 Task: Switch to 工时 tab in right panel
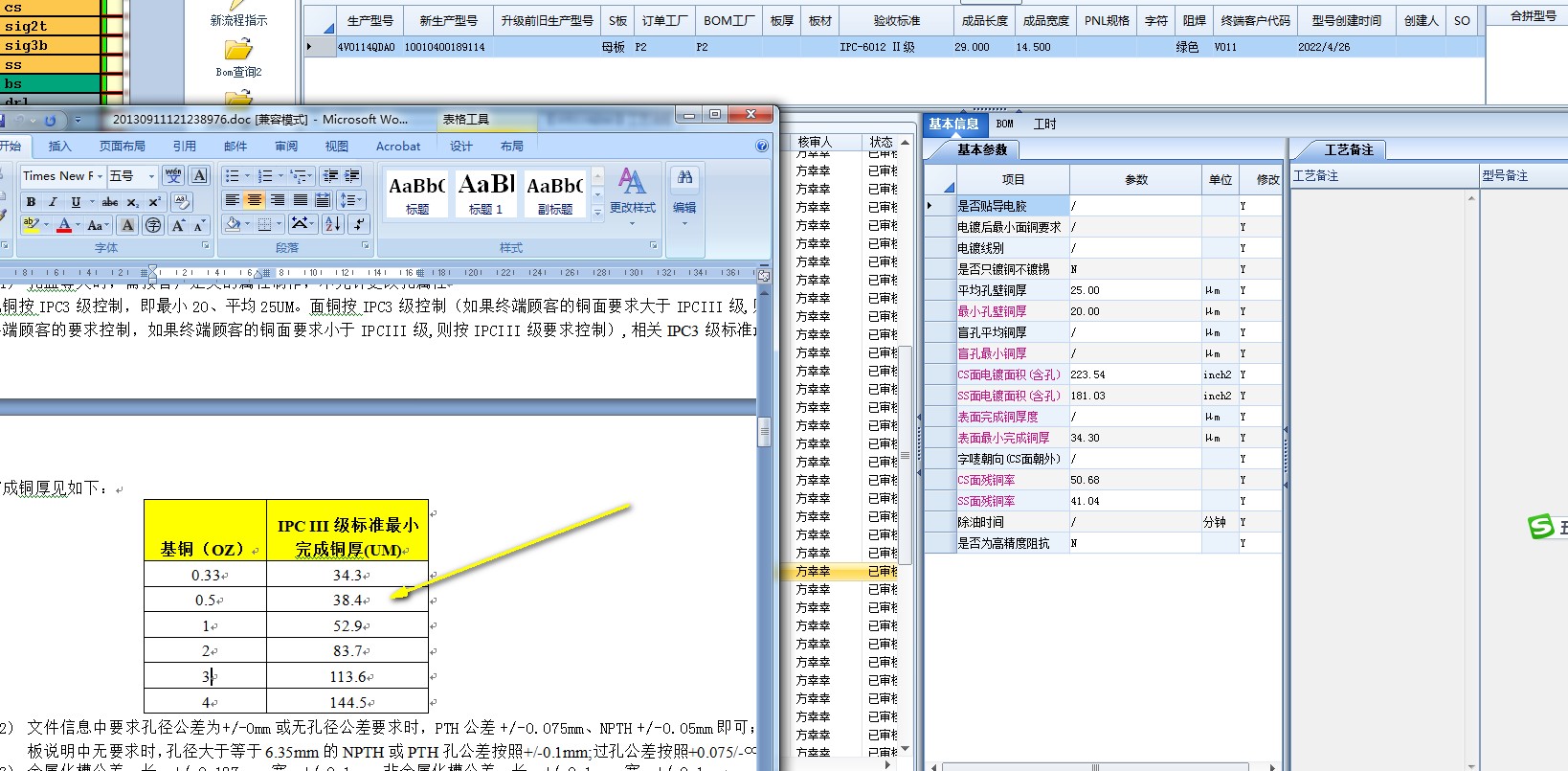[x=1044, y=124]
